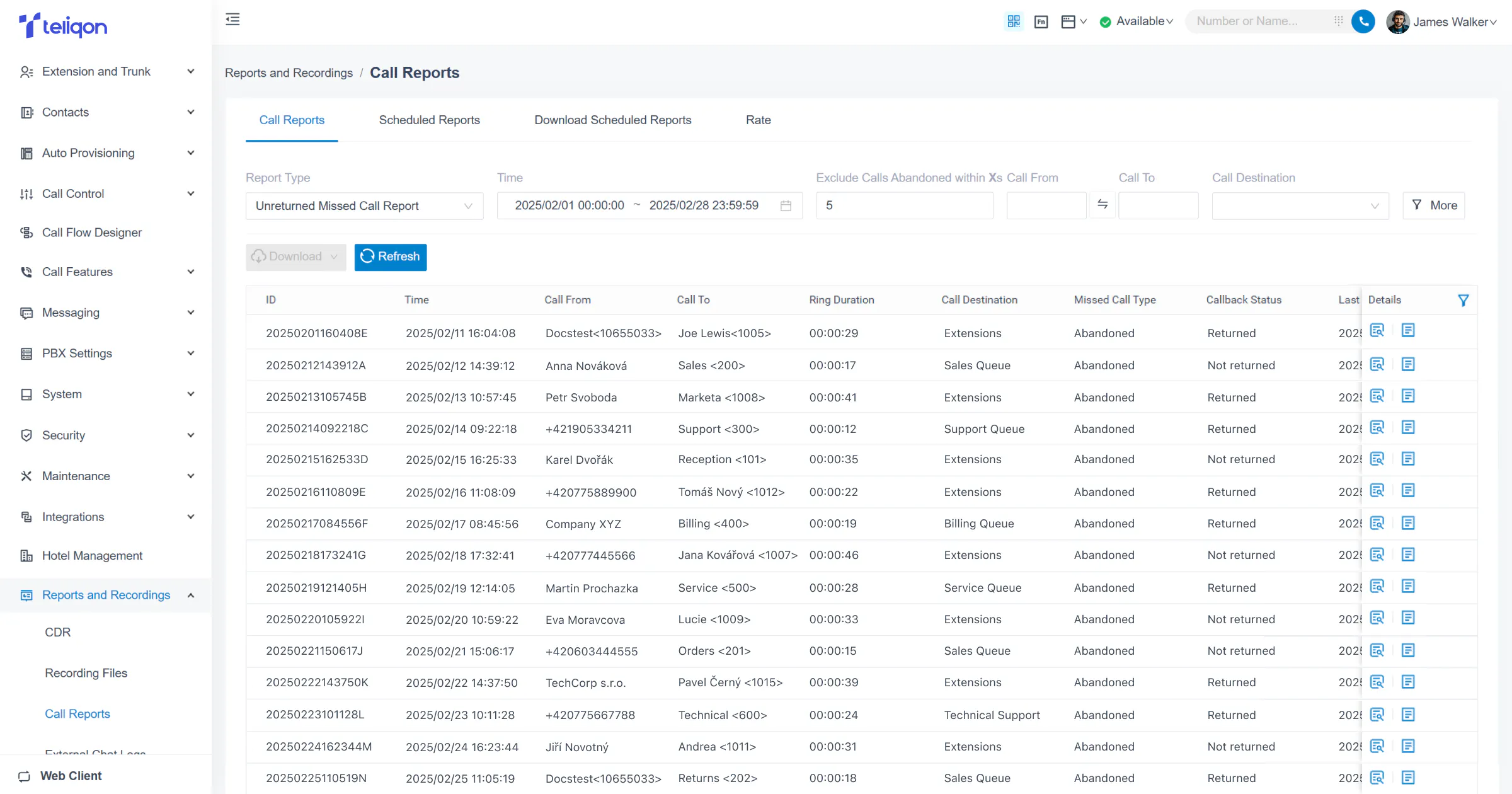Expand the Messaging menu

(x=106, y=313)
